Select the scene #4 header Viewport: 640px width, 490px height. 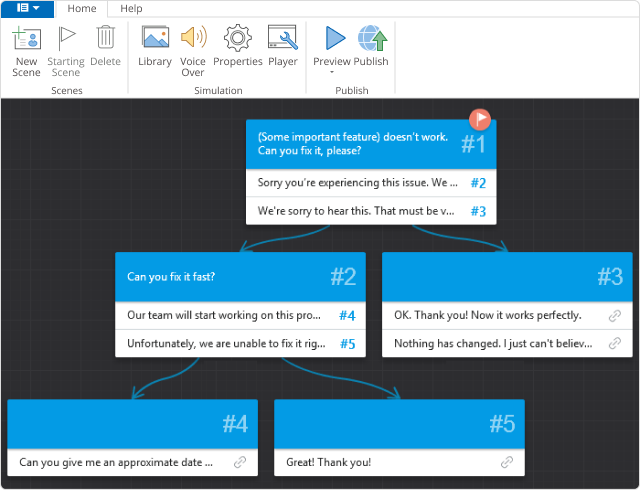(x=133, y=424)
